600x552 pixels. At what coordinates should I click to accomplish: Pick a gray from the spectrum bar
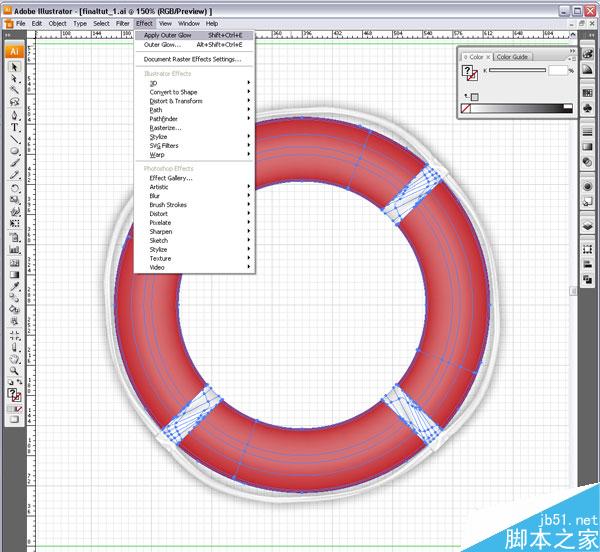521,109
